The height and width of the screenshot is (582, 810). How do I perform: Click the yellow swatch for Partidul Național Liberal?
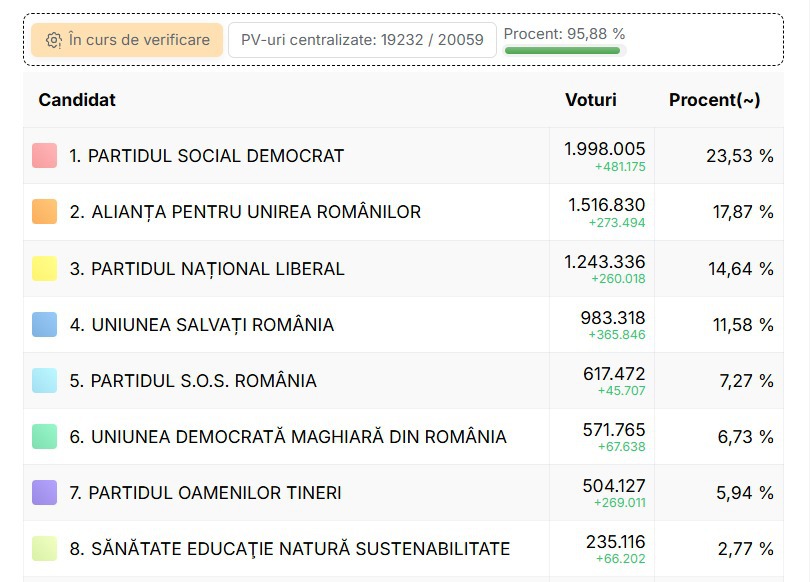(45, 268)
